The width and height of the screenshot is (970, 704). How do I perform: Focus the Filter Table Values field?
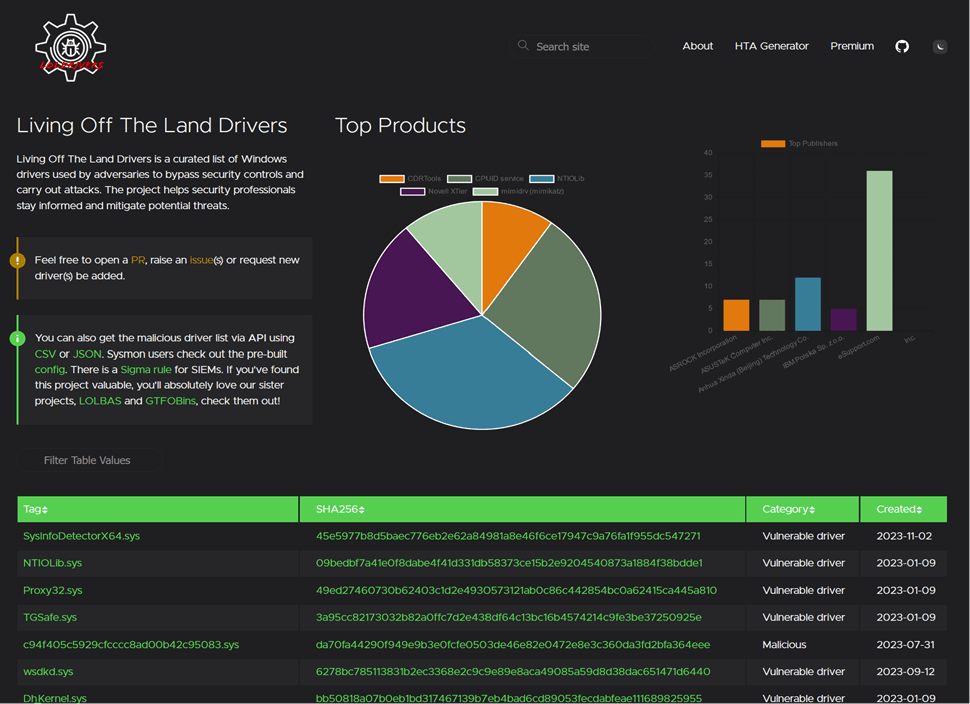point(88,461)
